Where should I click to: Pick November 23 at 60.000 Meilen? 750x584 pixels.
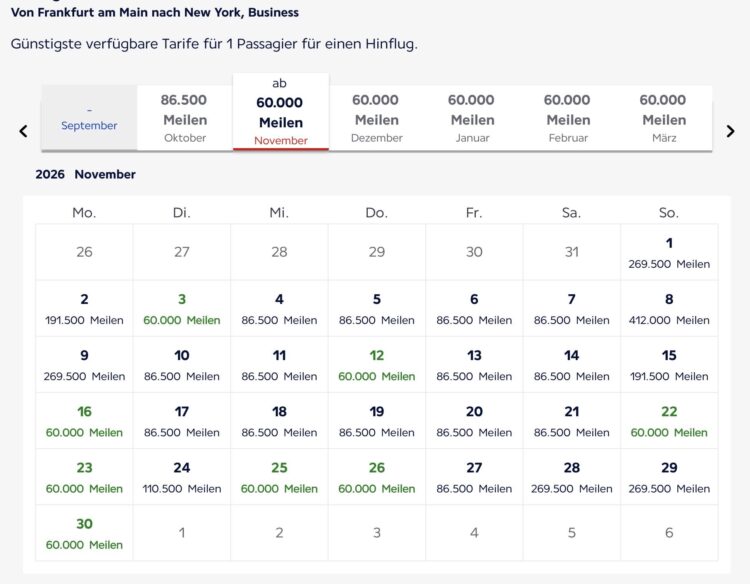(84, 477)
